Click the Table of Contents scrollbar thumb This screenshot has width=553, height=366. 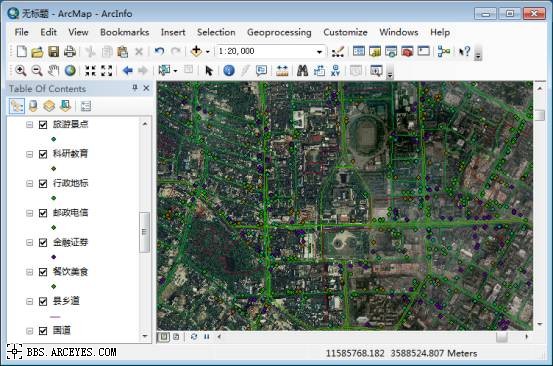pyautogui.click(x=144, y=232)
